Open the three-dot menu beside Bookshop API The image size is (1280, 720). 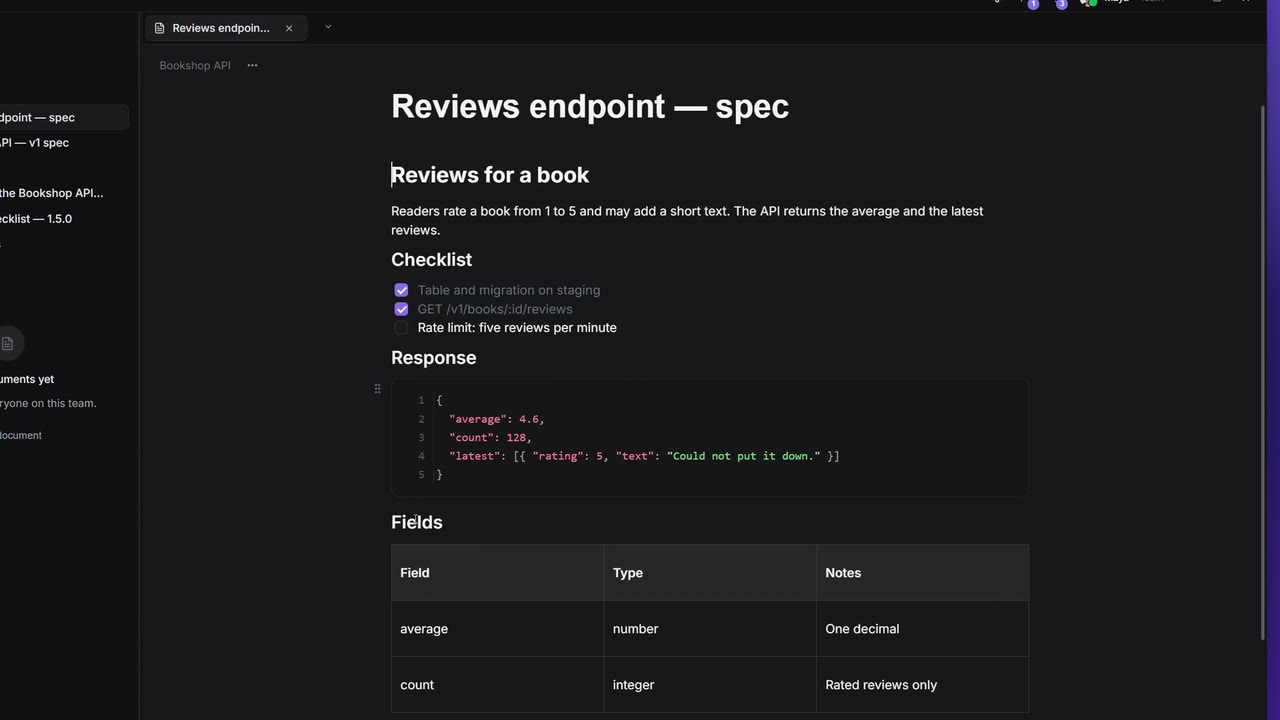[x=252, y=65]
